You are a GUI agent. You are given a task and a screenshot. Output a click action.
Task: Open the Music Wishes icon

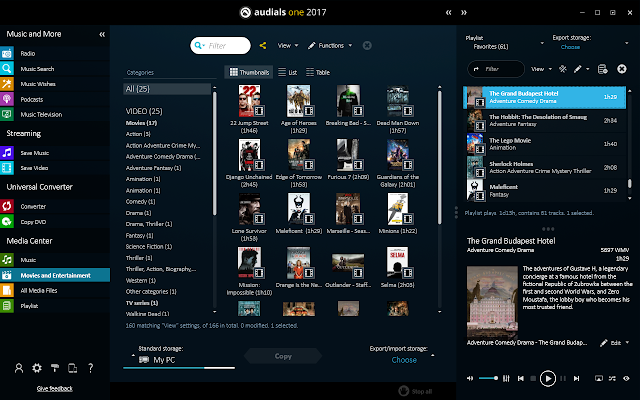7,84
